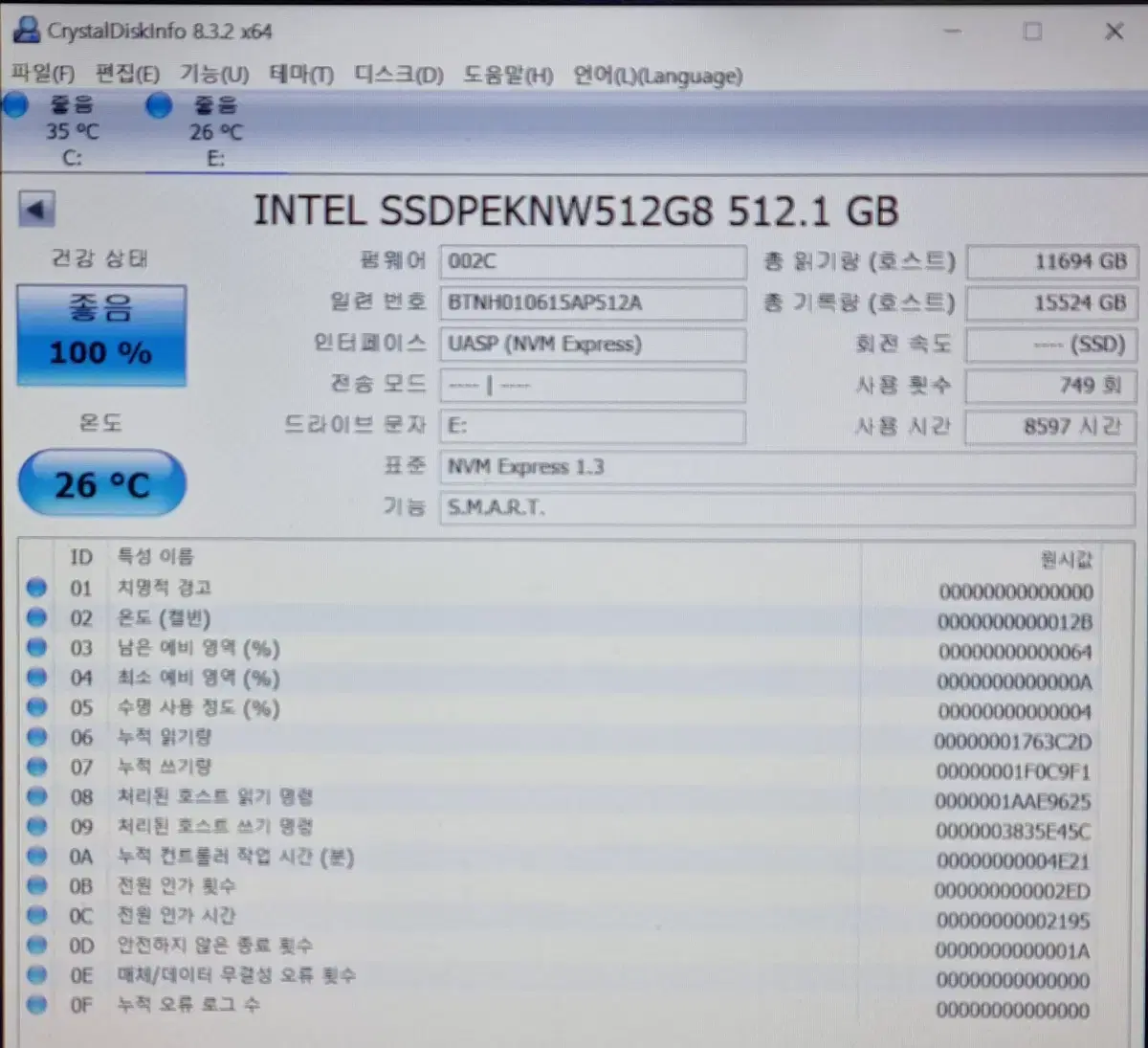Click the 원시값 column header
This screenshot has width=1148, height=1048.
point(1066,560)
